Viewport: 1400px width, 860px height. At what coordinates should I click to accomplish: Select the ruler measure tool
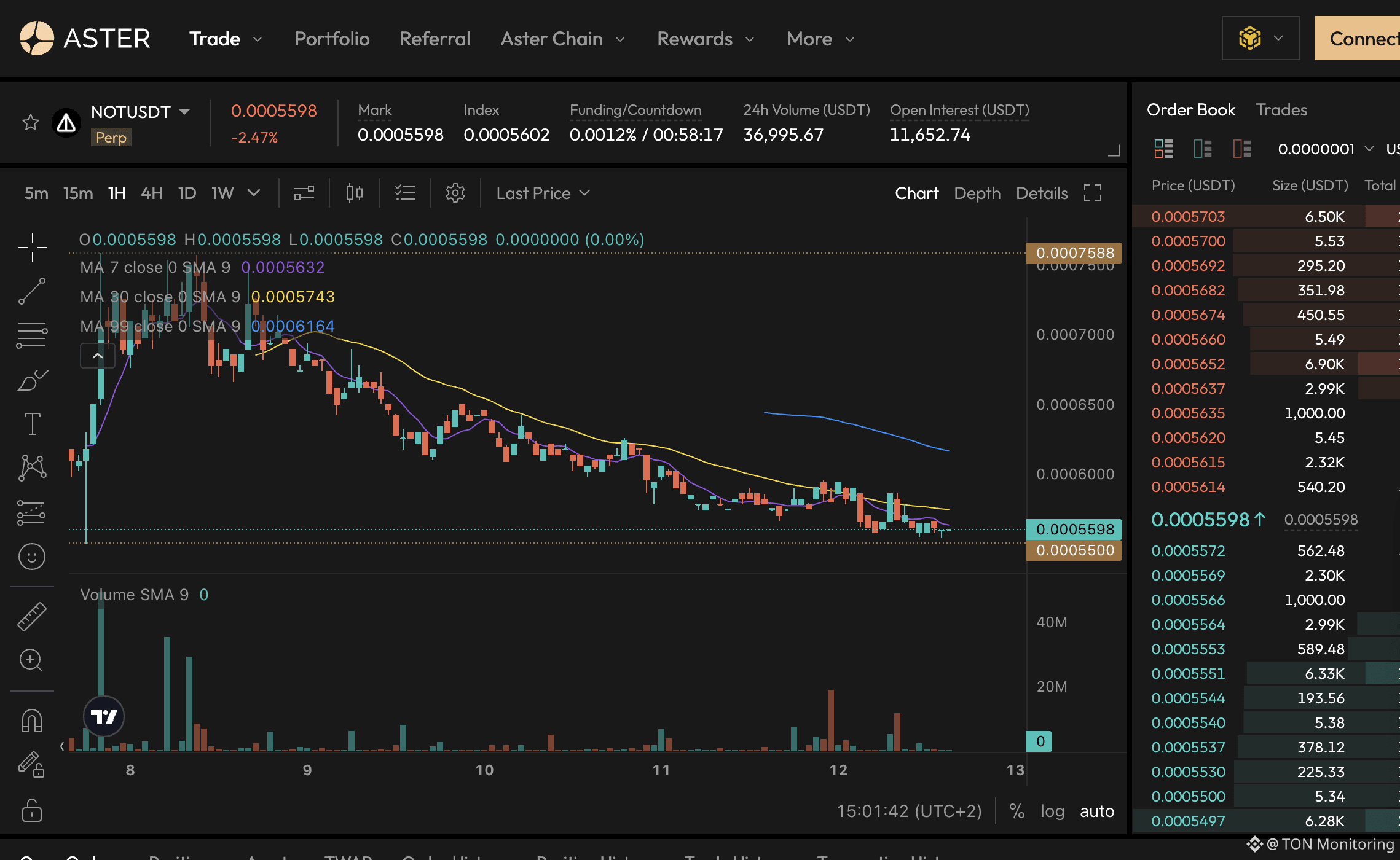32,616
